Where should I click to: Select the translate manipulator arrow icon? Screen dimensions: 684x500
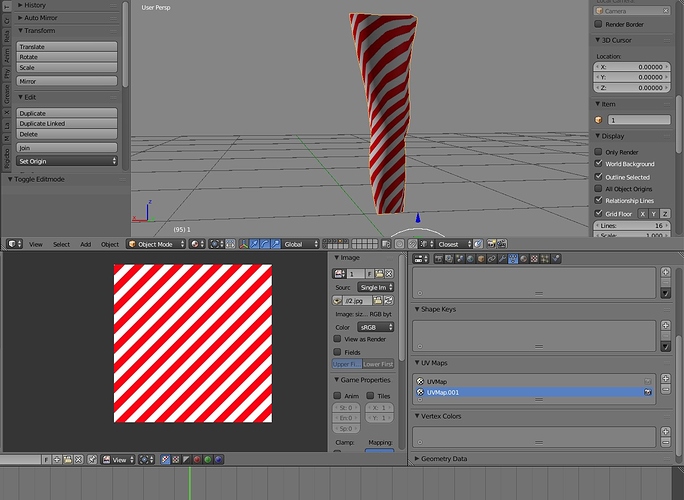[254, 244]
